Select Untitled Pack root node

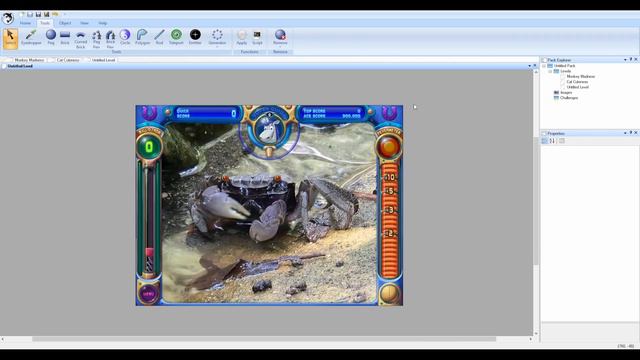coord(564,66)
